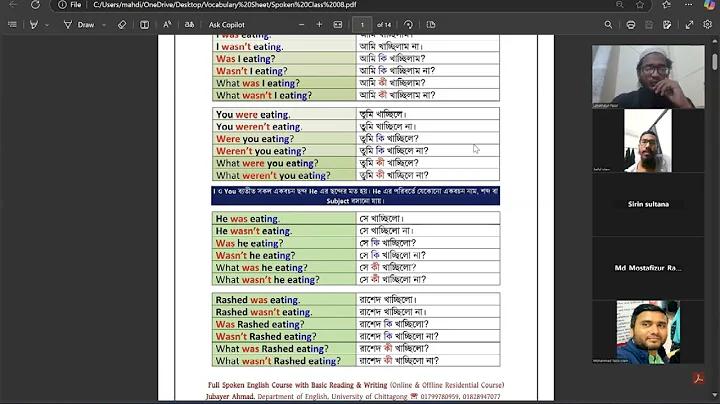Click the top presenter's video thumbnail
This screenshot has width=720, height=404.
(648, 77)
